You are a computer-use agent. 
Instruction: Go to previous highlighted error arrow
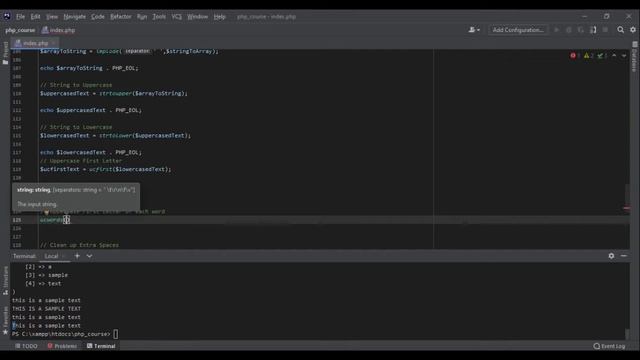[614, 56]
